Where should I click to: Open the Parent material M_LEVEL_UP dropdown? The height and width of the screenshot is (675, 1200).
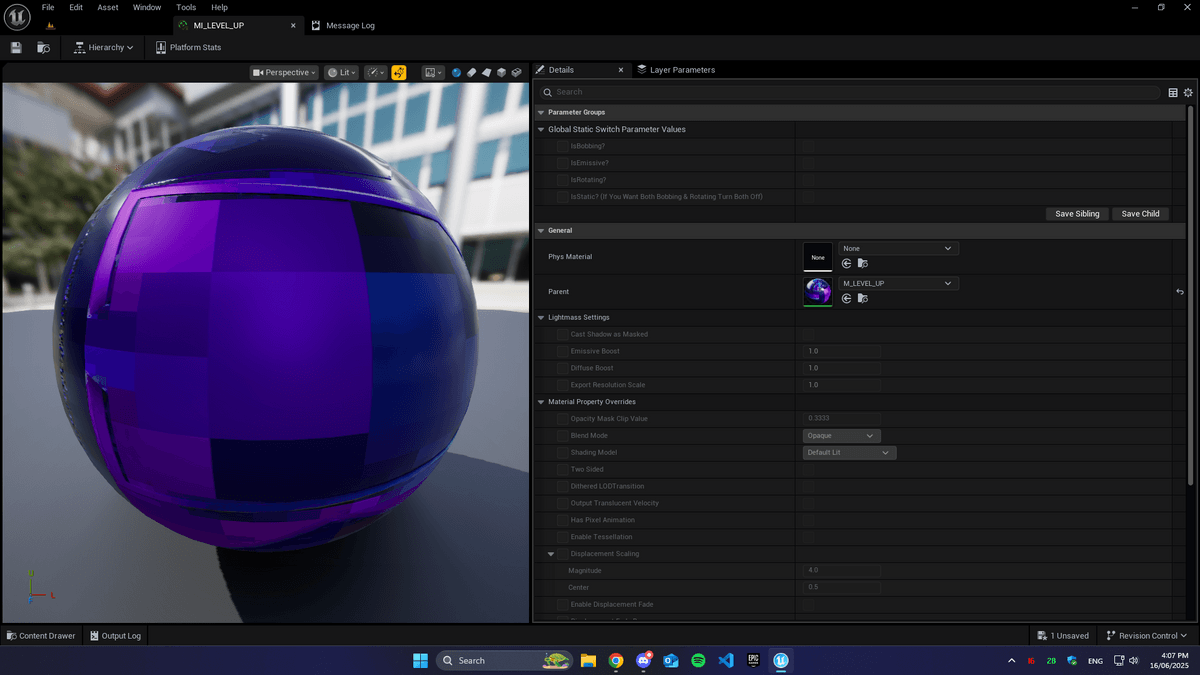[x=898, y=283]
